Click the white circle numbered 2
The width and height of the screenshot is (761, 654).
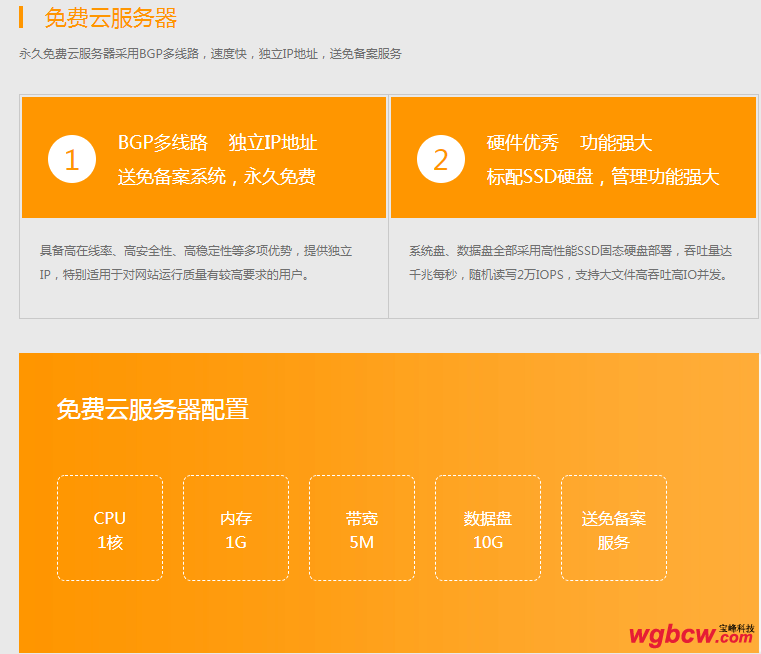(x=441, y=159)
